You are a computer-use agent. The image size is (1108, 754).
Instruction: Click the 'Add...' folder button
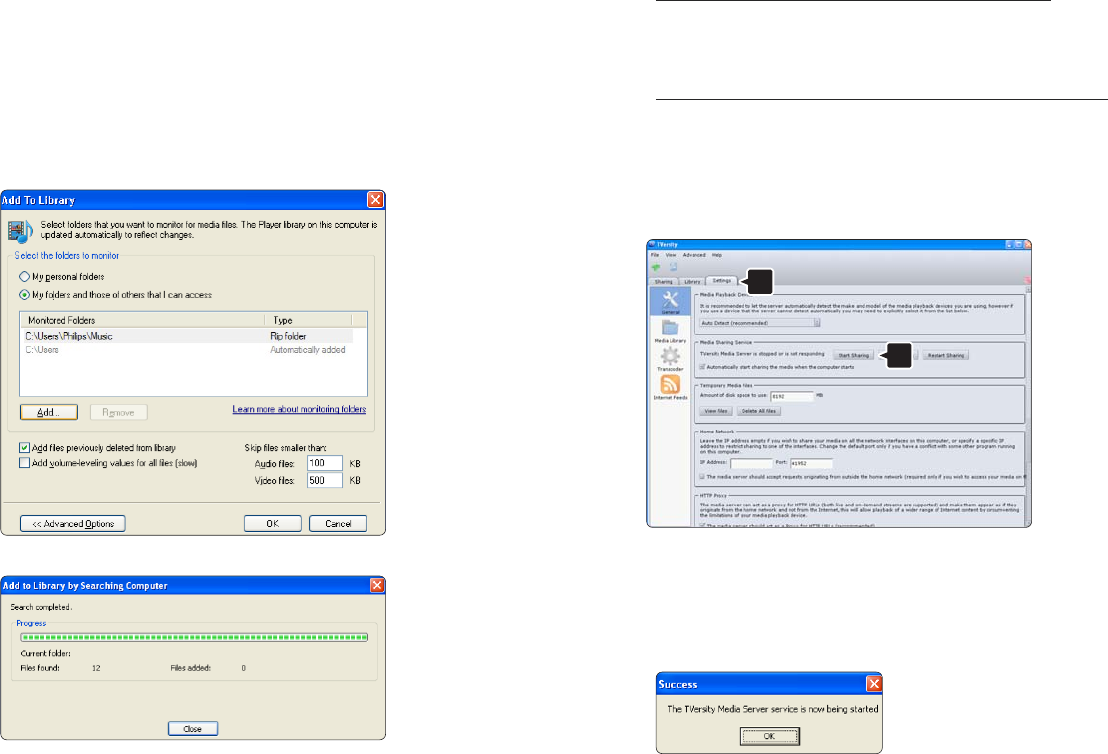49,412
